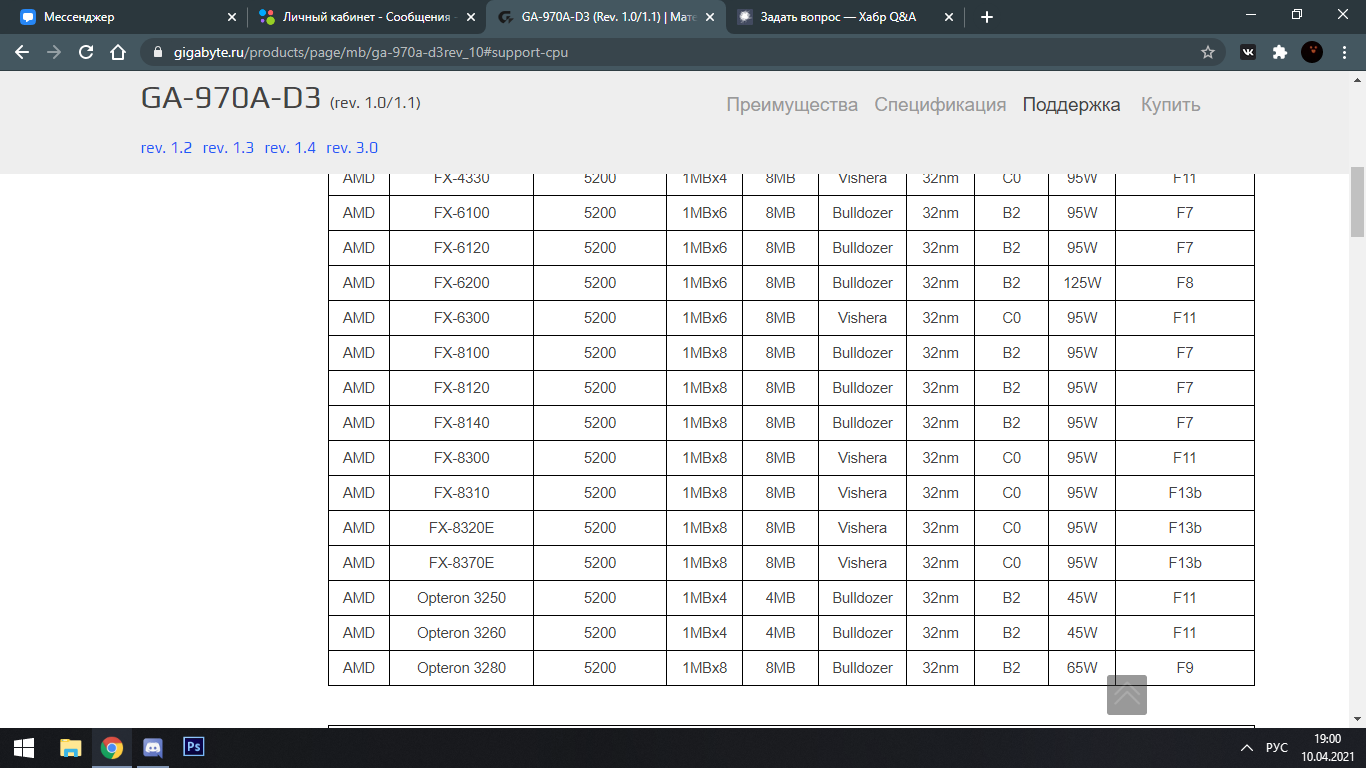
Task: Click the F8 BIOS version cell
Action: (x=1185, y=283)
